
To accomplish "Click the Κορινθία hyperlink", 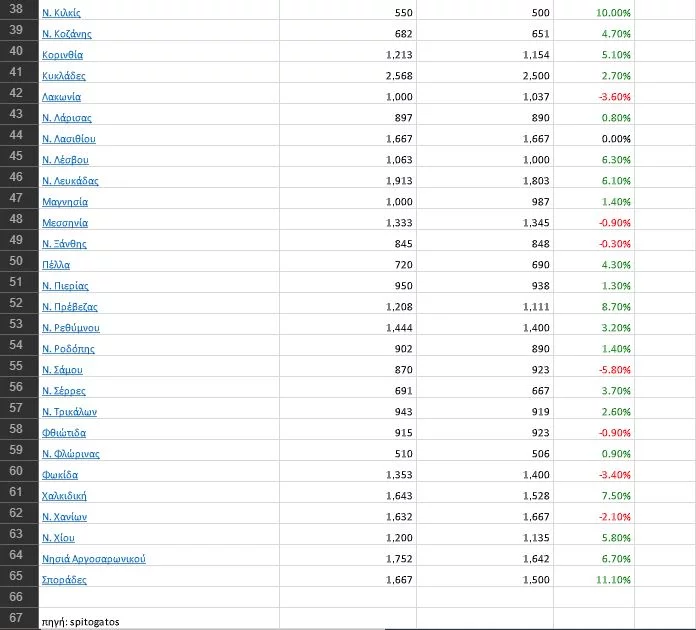I will pyautogui.click(x=62, y=55).
